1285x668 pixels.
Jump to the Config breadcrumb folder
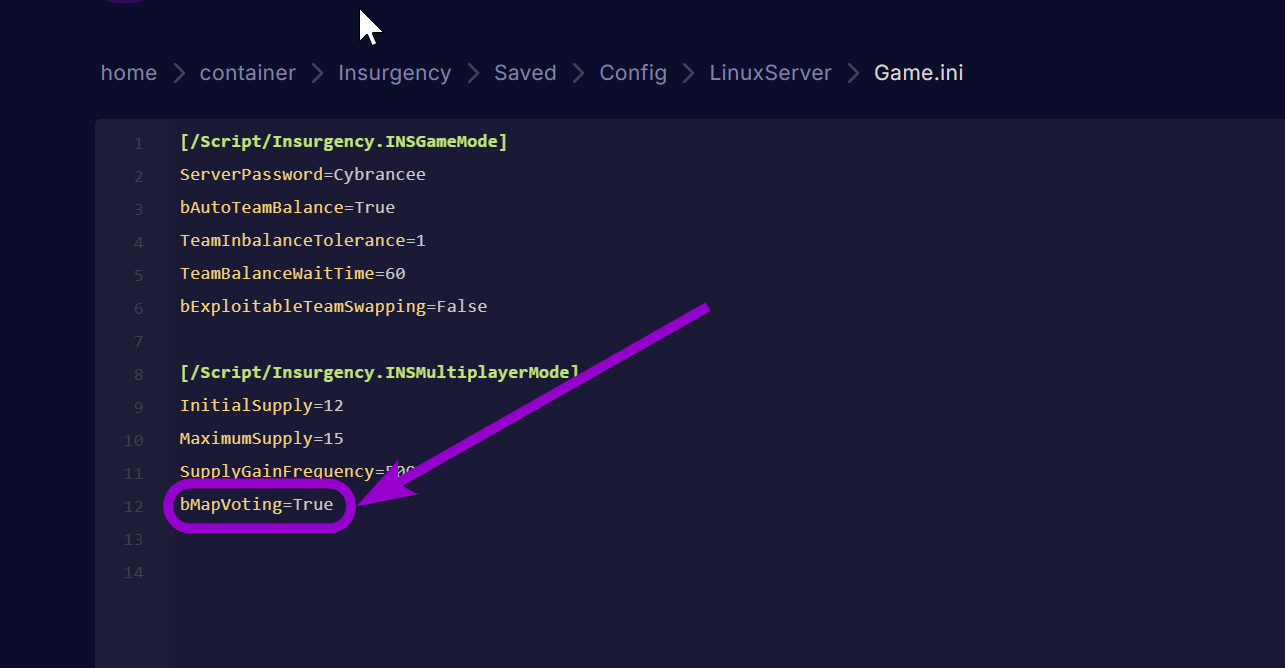pos(633,73)
